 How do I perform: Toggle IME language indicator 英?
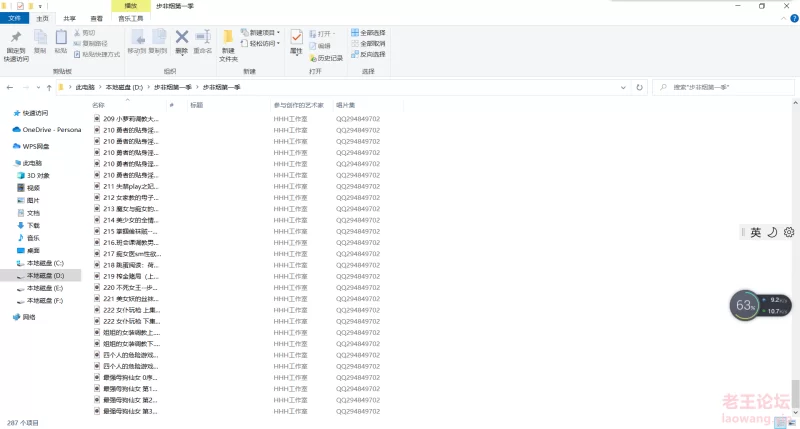coord(756,233)
